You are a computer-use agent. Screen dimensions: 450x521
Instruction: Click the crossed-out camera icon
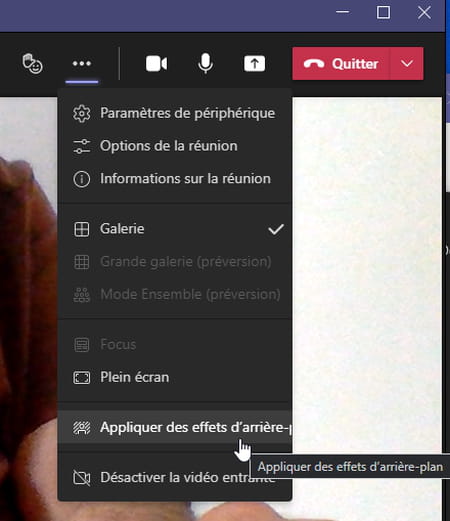[82, 478]
